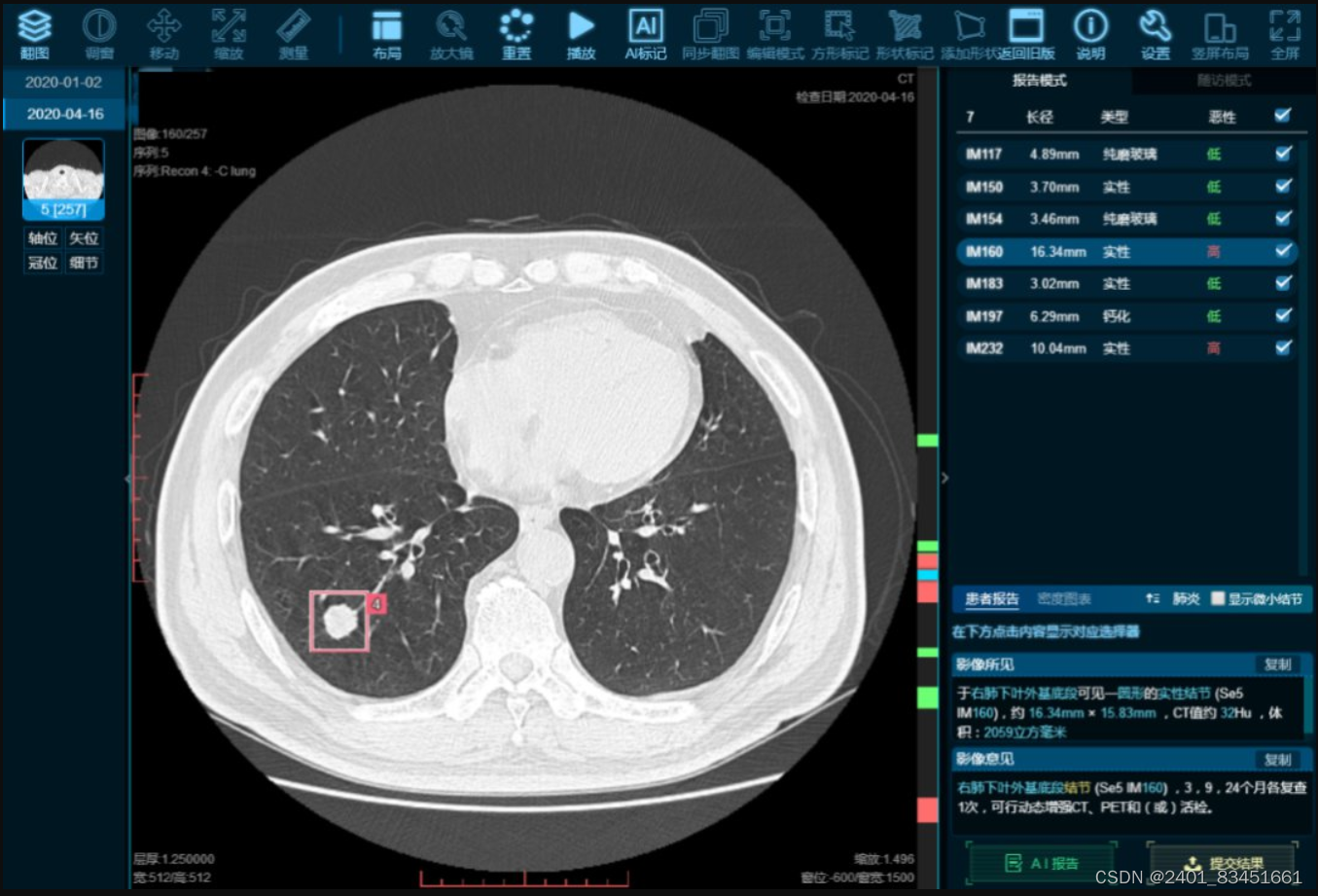
Task: Select the 移动 move tool
Action: [163, 33]
